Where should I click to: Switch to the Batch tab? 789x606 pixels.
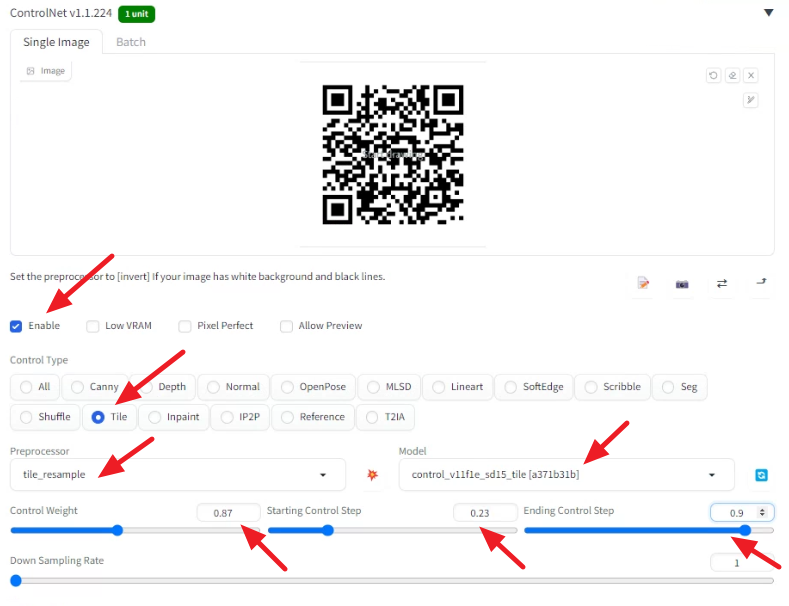point(131,42)
